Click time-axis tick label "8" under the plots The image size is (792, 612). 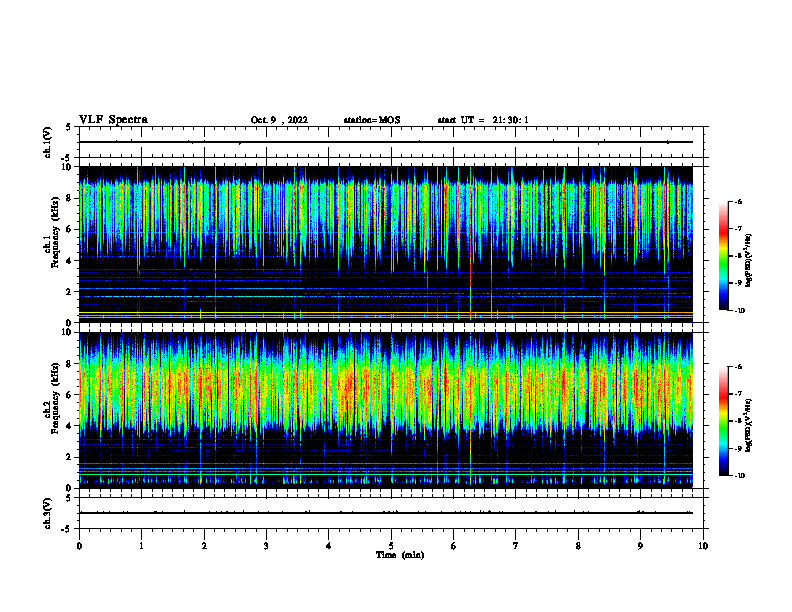[578, 546]
